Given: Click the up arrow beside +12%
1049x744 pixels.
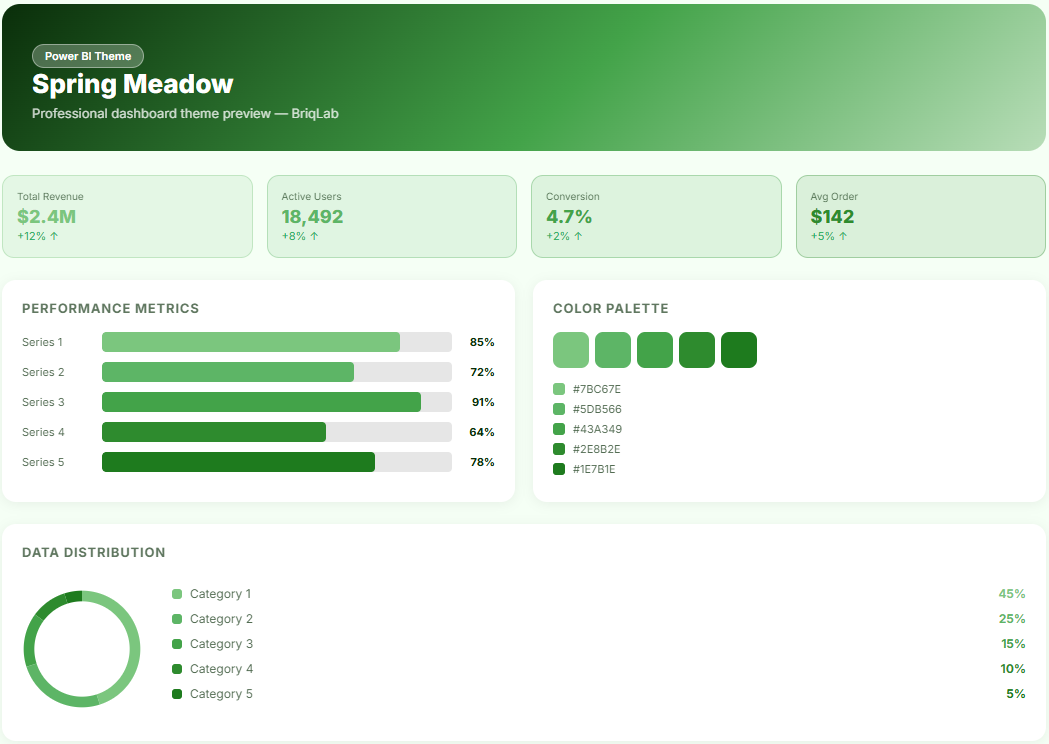Looking at the screenshot, I should tap(54, 237).
